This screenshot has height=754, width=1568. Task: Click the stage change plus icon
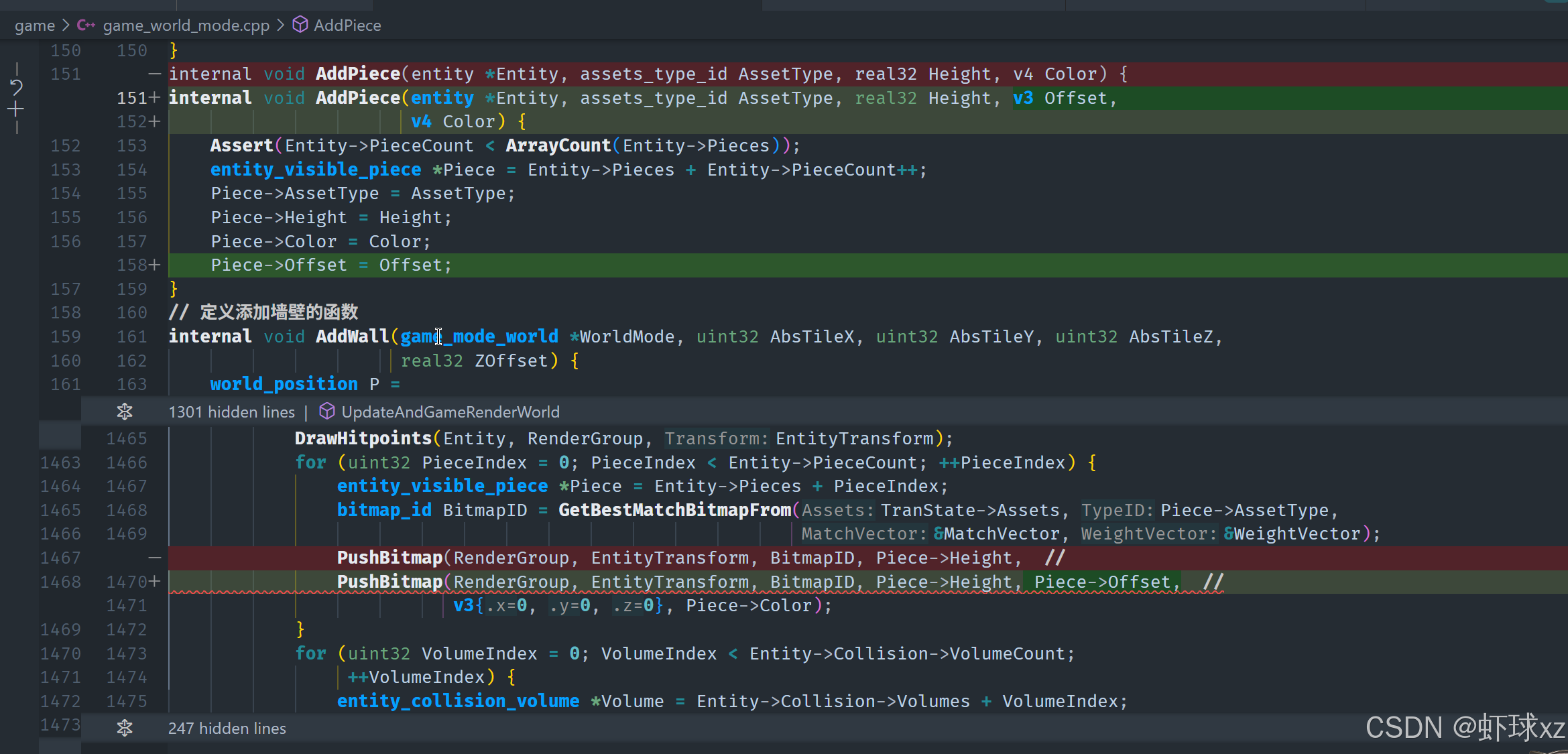click(x=17, y=109)
